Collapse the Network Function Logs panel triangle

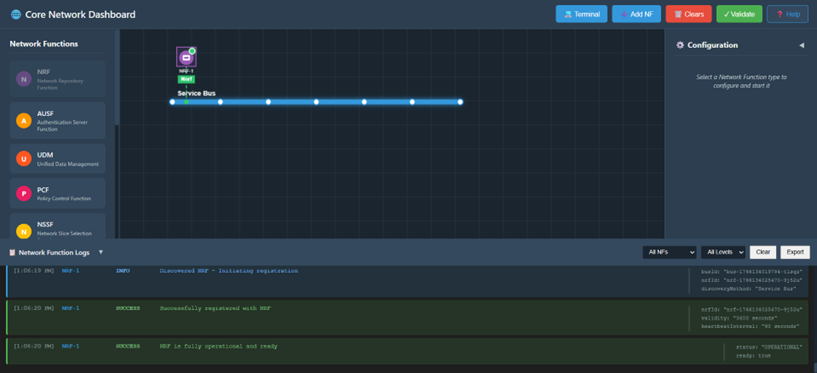coord(101,252)
